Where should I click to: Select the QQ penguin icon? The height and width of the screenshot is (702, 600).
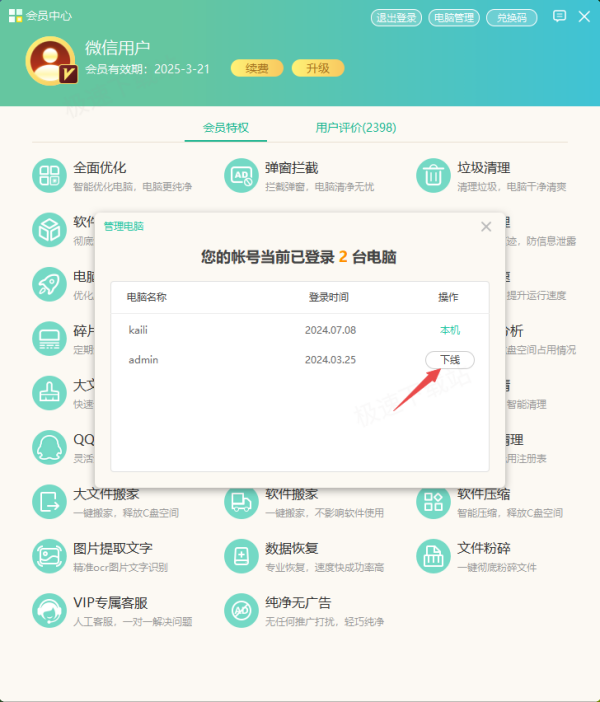pos(49,447)
